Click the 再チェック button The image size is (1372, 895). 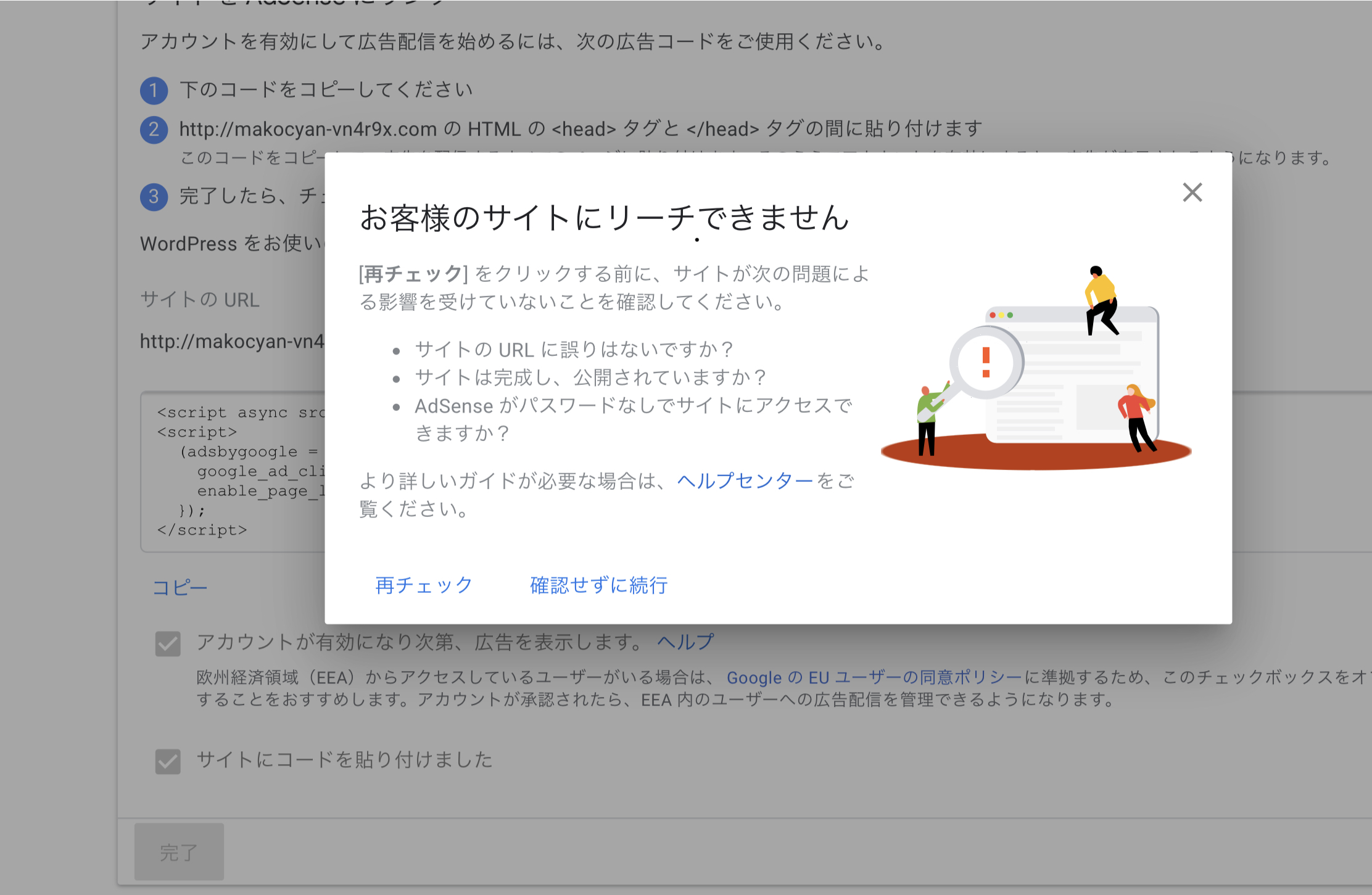(424, 585)
